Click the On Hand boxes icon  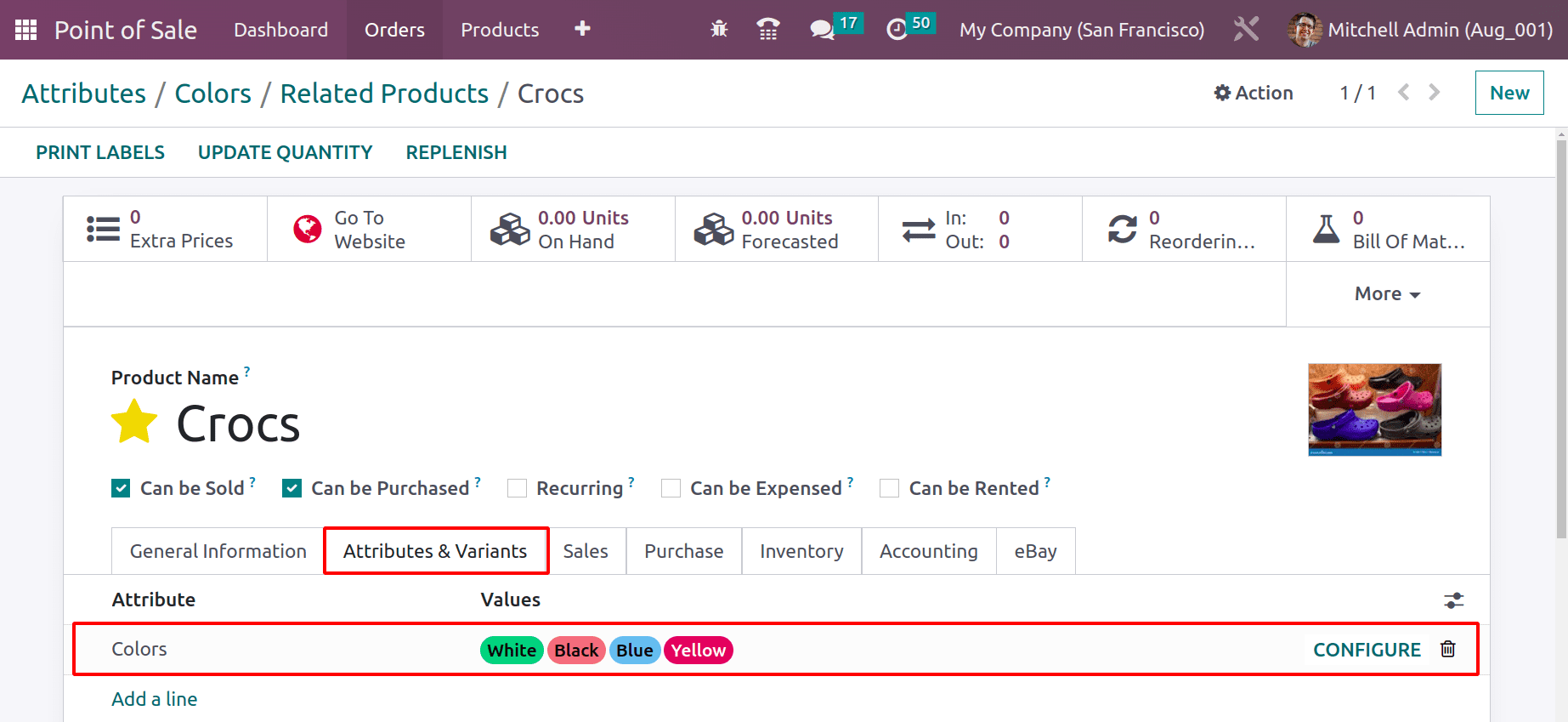(510, 229)
